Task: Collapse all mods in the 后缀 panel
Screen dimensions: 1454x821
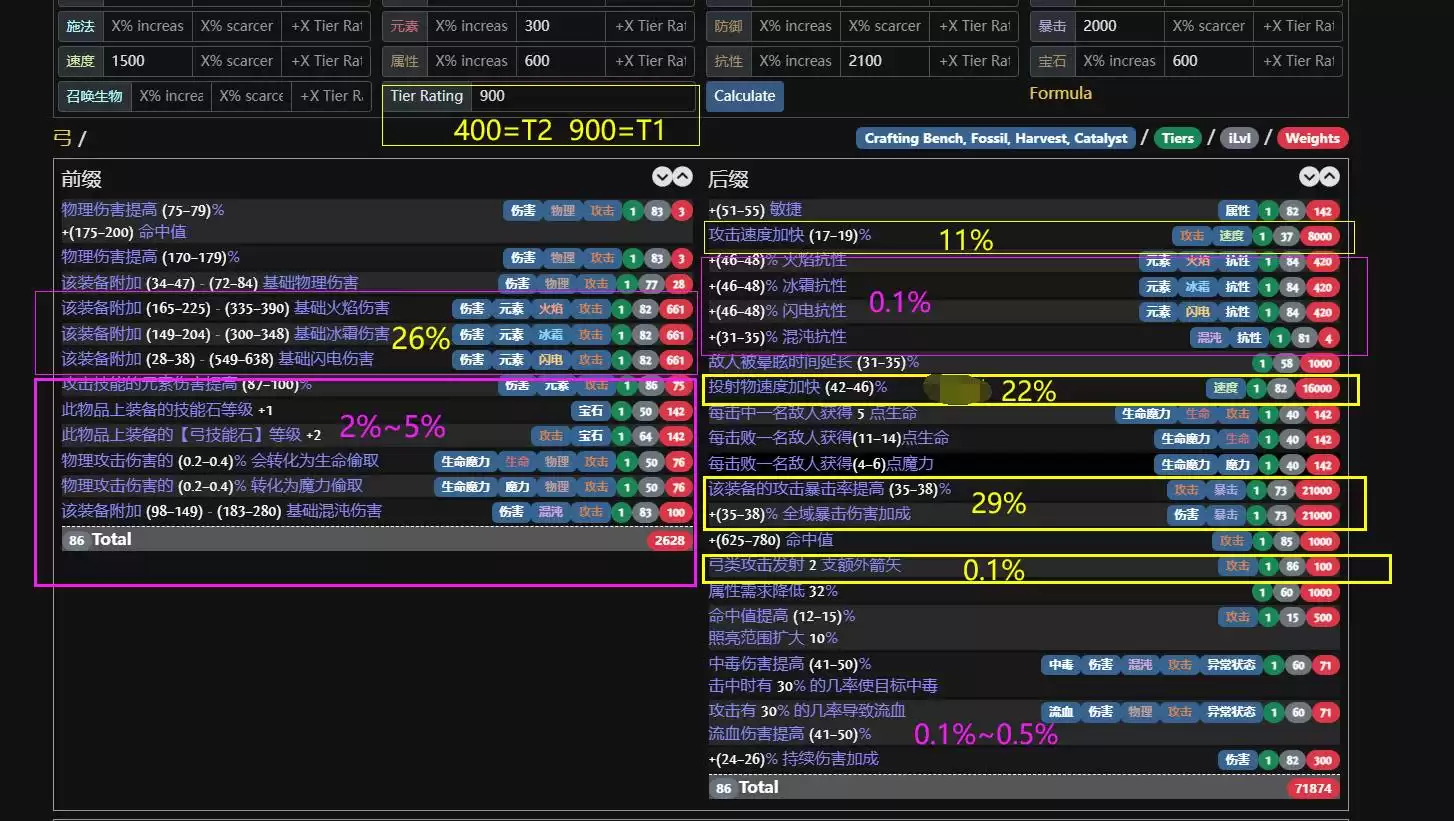Action: (x=1327, y=177)
